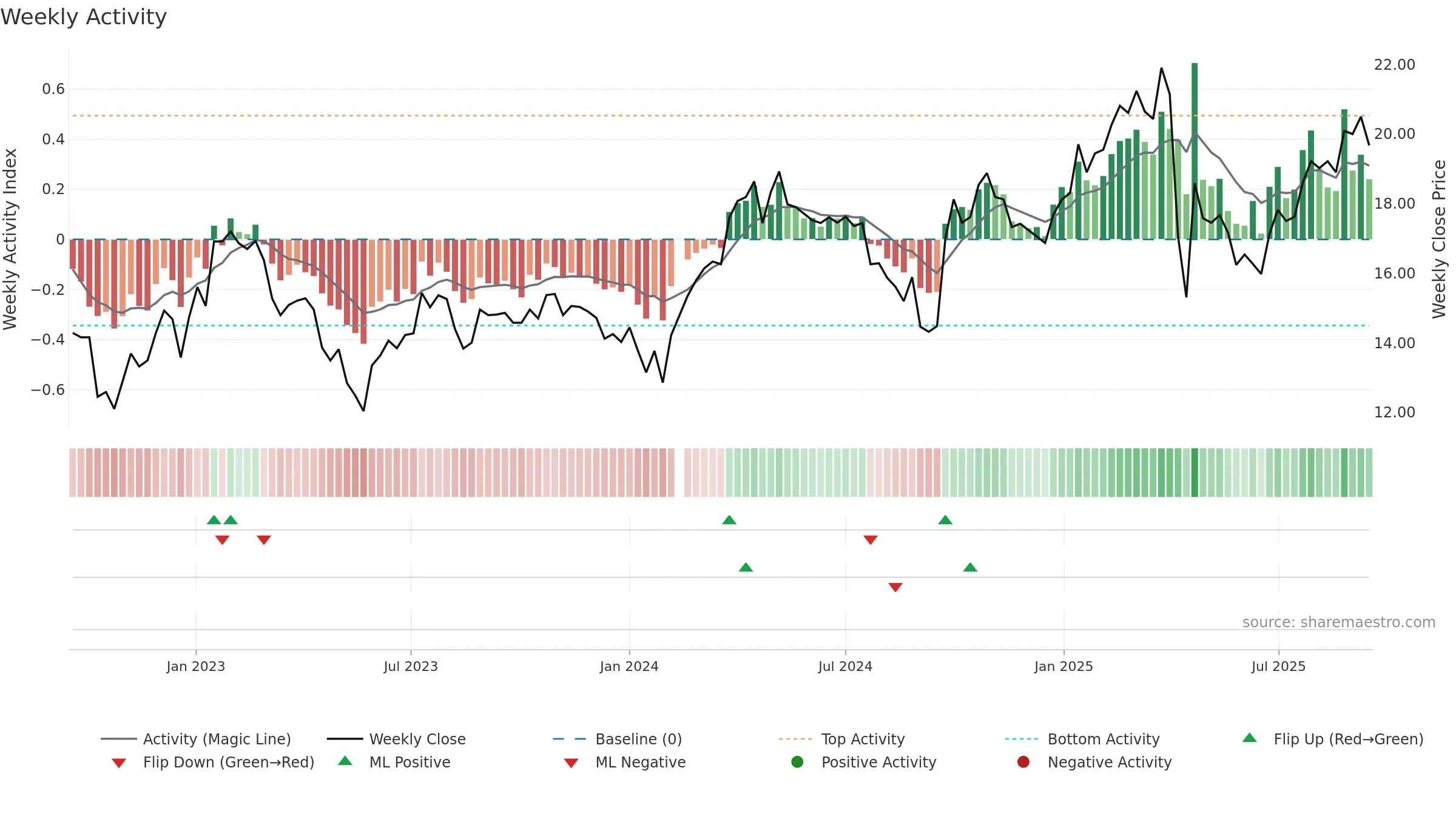
Task: Click the Weekly Activity Index axis title
Action: tap(10, 239)
